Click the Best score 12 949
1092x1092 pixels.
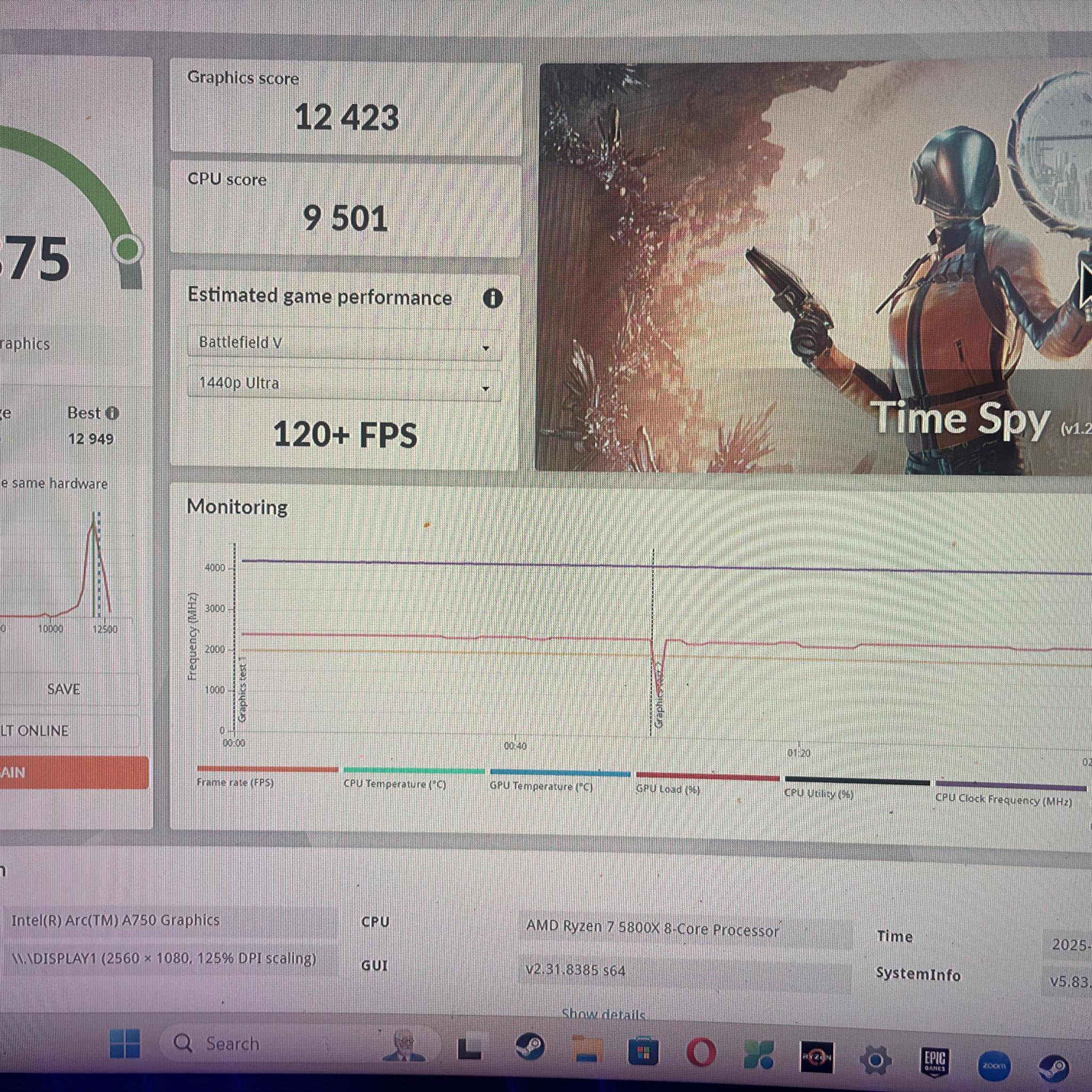[91, 439]
